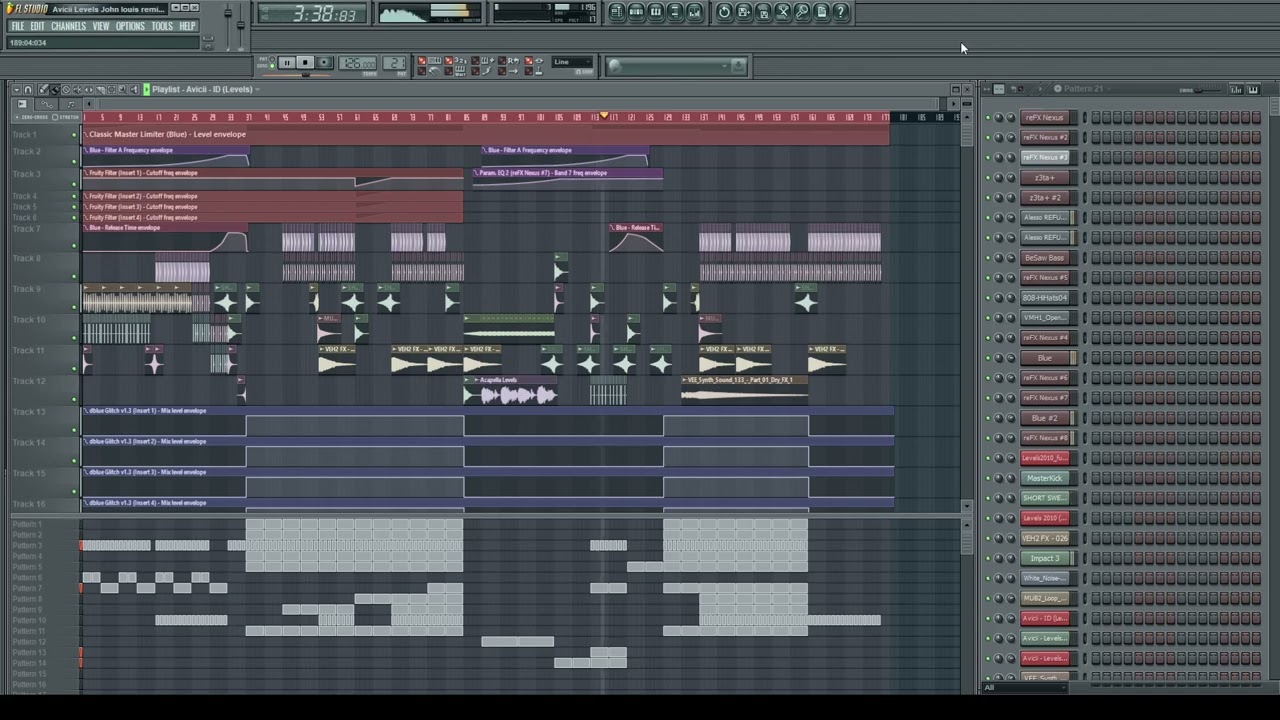Image resolution: width=1280 pixels, height=720 pixels.
Task: Click the Classic Master Limiter automation clip
Action: tap(486, 134)
